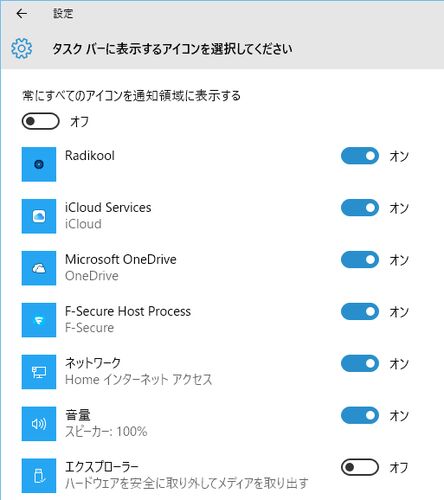
Task: Click the back arrow in the header
Action: (x=22, y=13)
